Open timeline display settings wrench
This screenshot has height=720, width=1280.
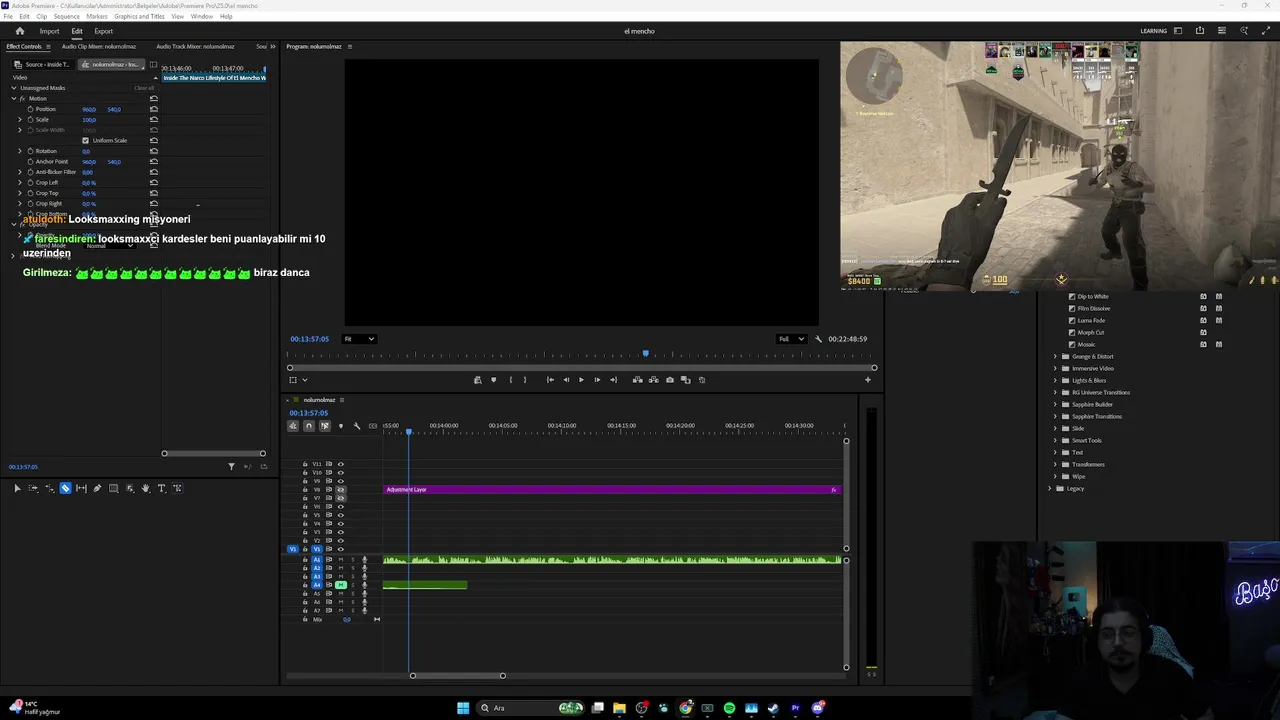click(x=357, y=426)
